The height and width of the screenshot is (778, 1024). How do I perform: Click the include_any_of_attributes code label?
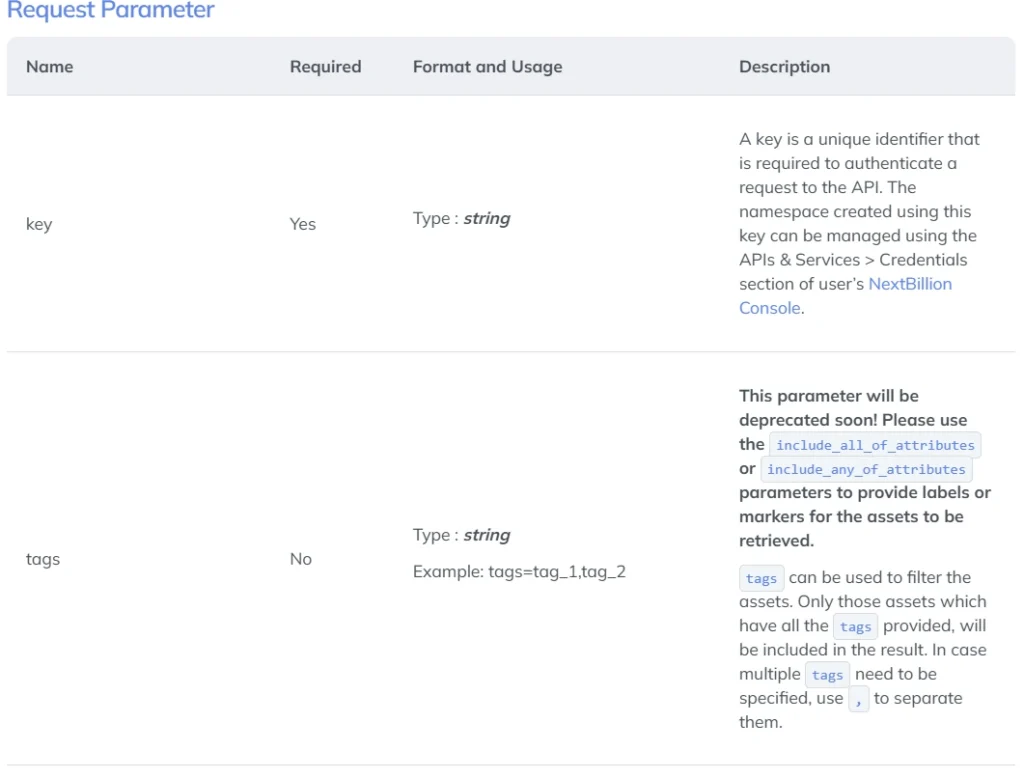[866, 469]
